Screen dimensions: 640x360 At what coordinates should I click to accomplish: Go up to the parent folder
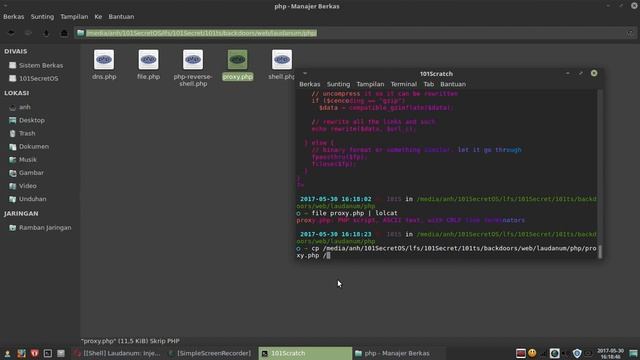click(46, 33)
